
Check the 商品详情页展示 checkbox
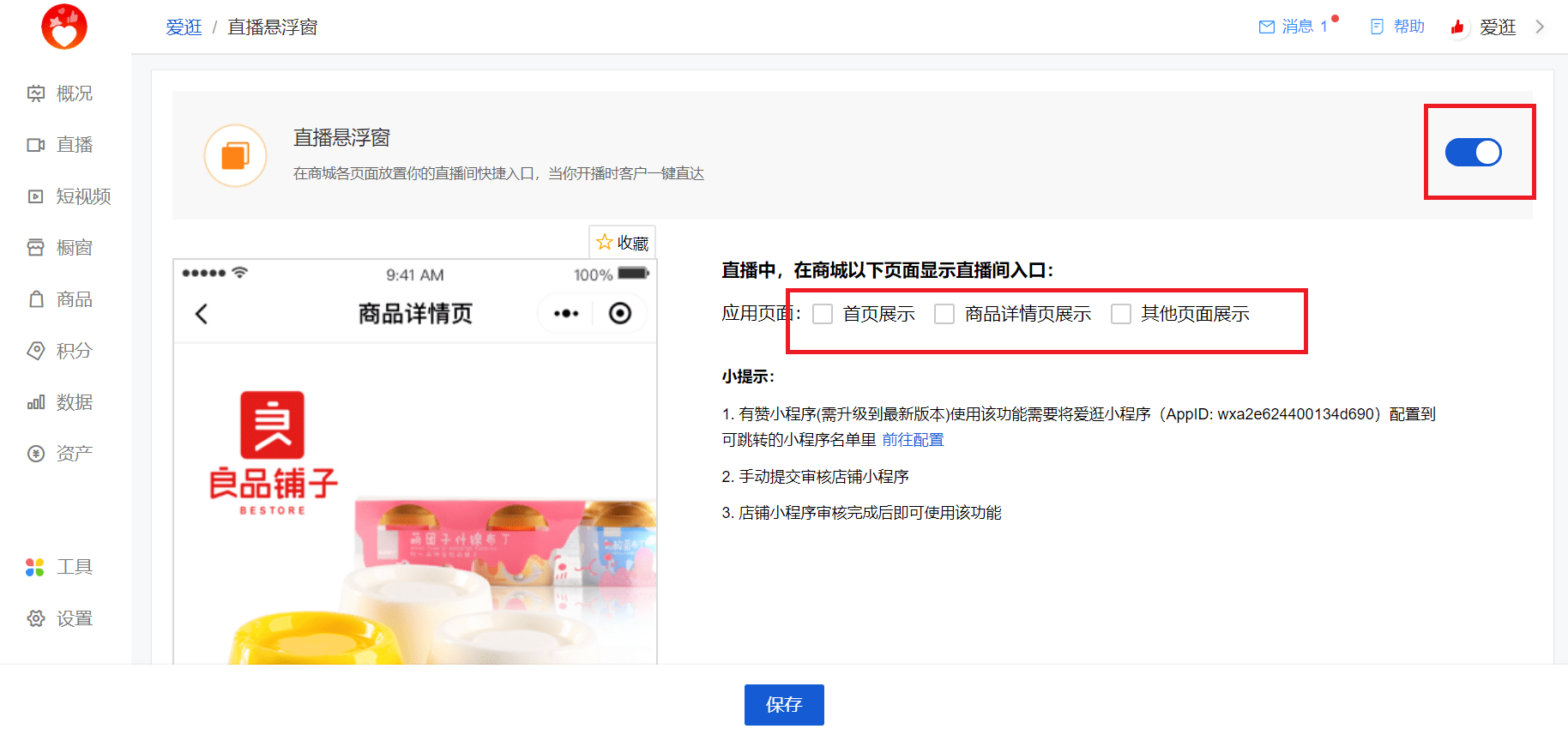pos(944,314)
